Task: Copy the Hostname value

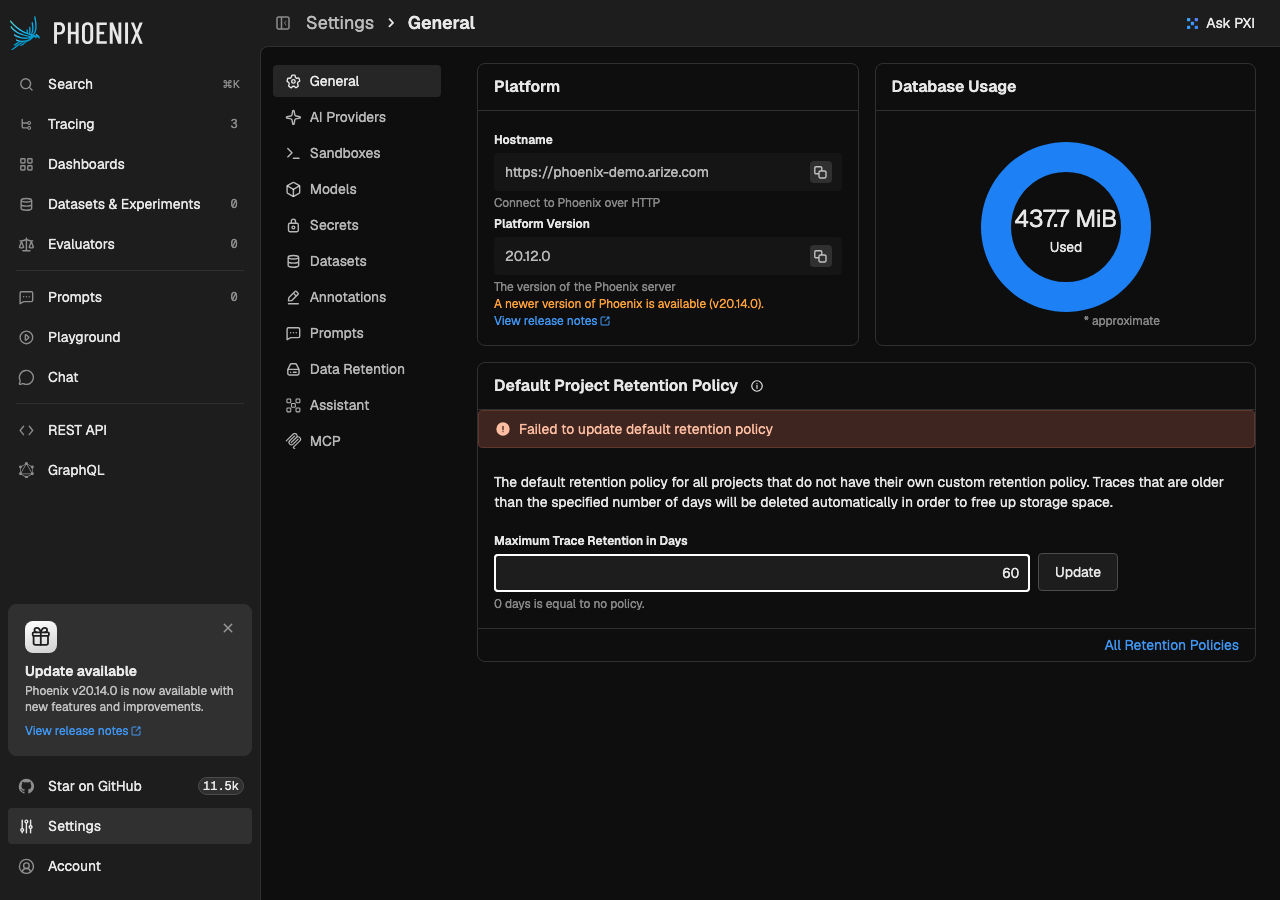Action: [820, 172]
